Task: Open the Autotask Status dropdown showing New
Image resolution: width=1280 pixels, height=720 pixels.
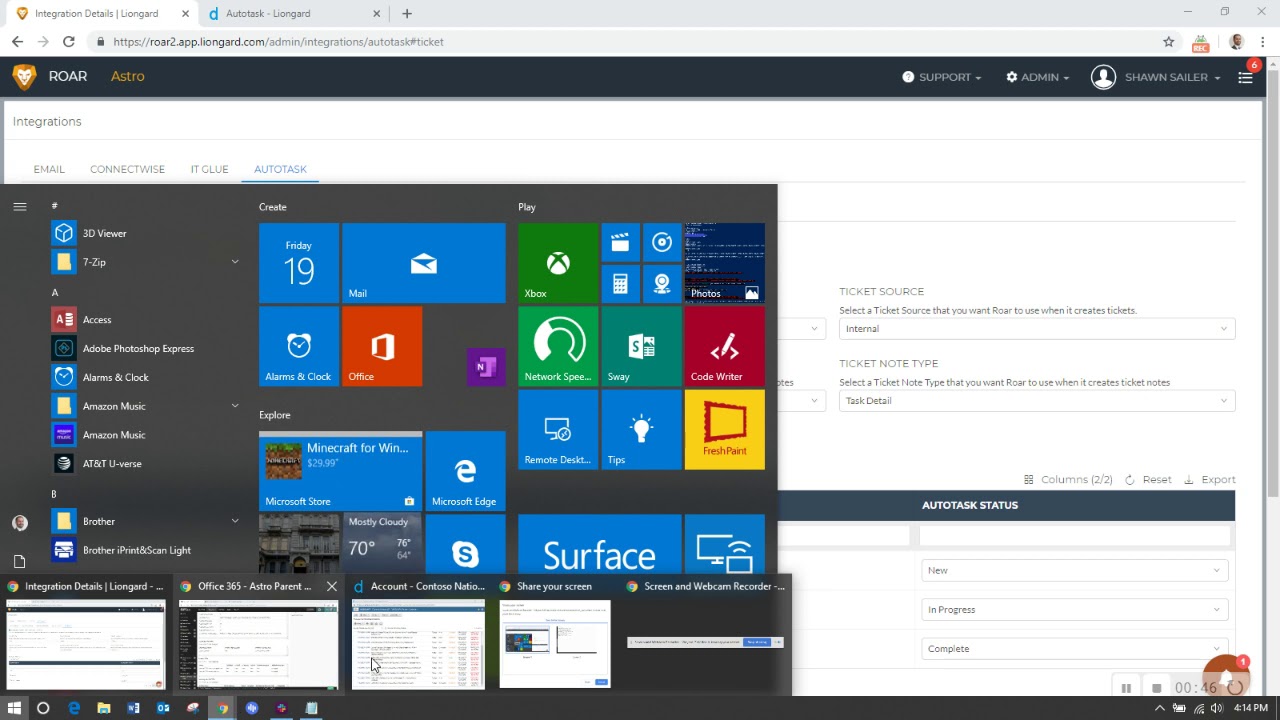Action: tap(1074, 570)
